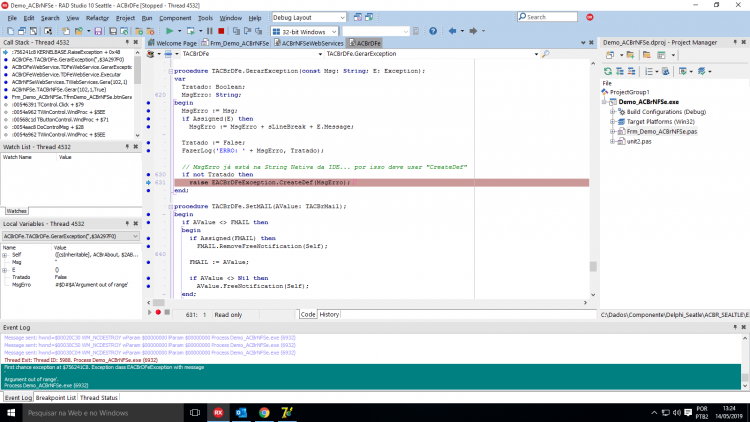Toggle breakpoint dot on 'MsgErro := Msg' line
The image size is (750, 422).
(x=148, y=111)
